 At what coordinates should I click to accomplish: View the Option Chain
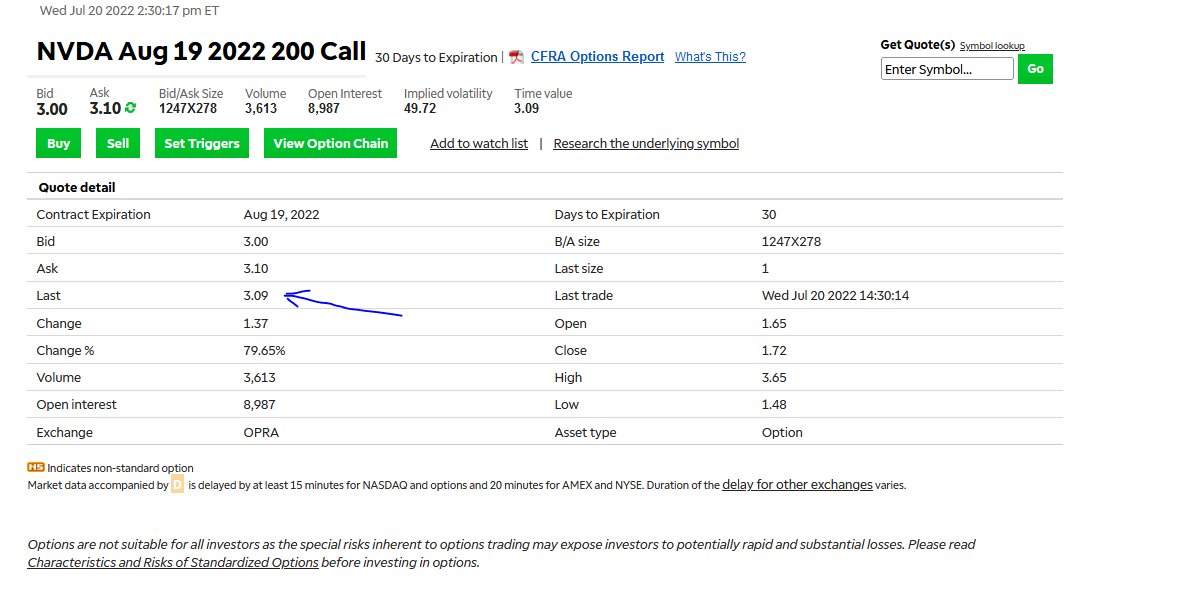(x=331, y=143)
